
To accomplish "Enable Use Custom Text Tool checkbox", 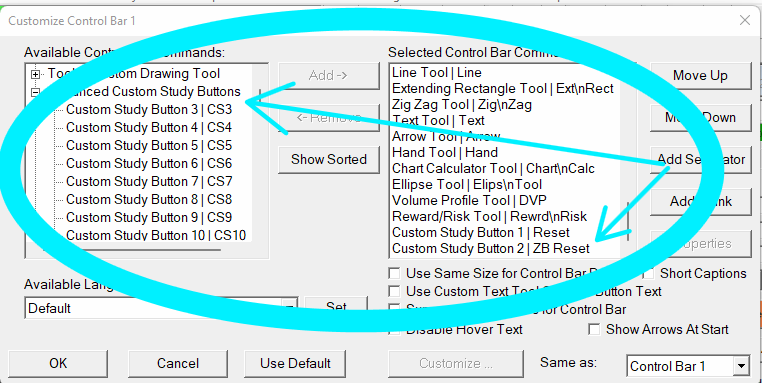I will (x=395, y=292).
